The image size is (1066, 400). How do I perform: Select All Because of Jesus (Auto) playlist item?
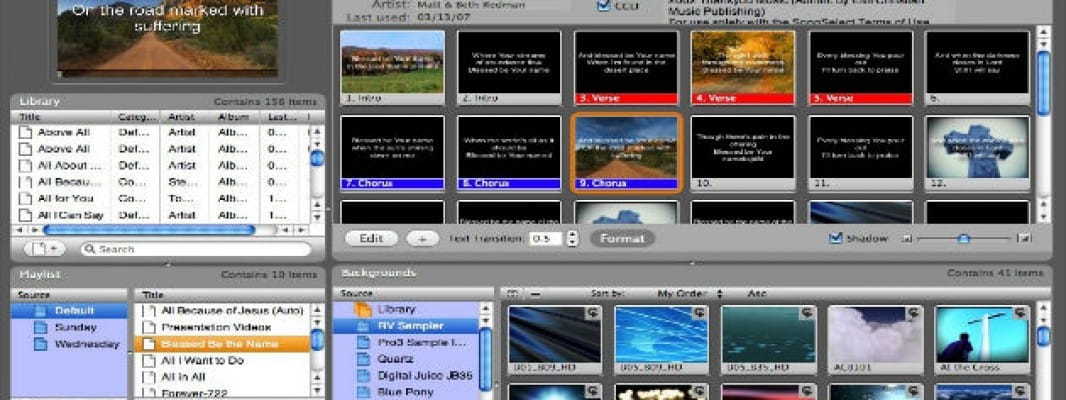click(222, 311)
